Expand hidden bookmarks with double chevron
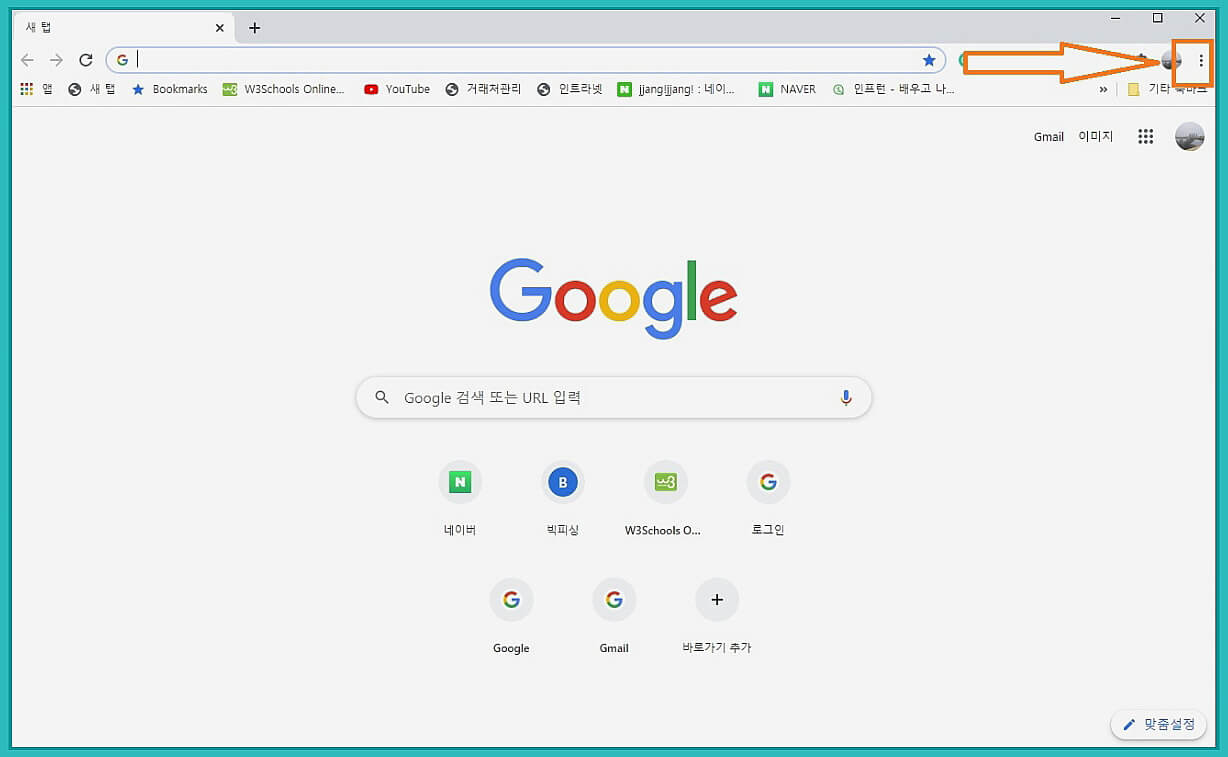Viewport: 1228px width, 757px height. click(1103, 89)
